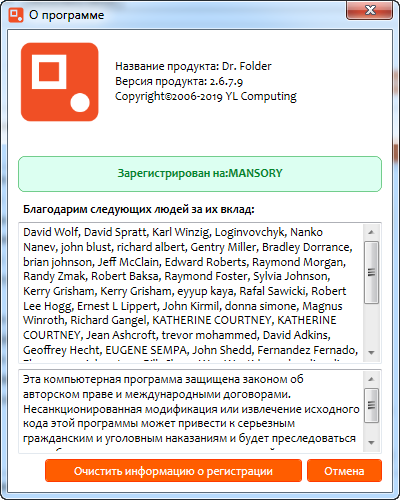This screenshot has height=500, width=400.
Task: Click the name 'EUGENE SEMPA' in the contributors list
Action: (x=146, y=350)
